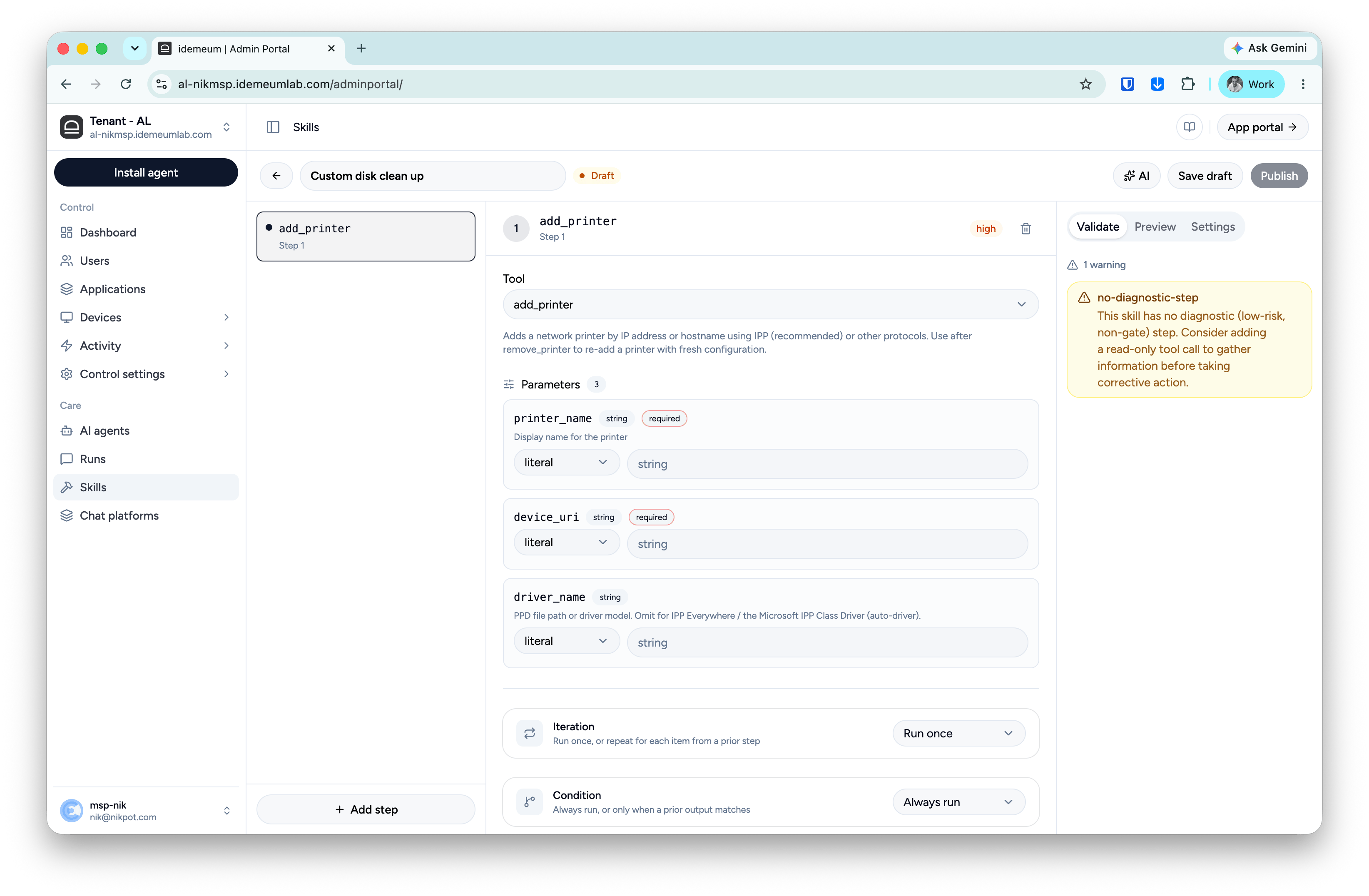Open the documentation book icon

pyautogui.click(x=1190, y=127)
